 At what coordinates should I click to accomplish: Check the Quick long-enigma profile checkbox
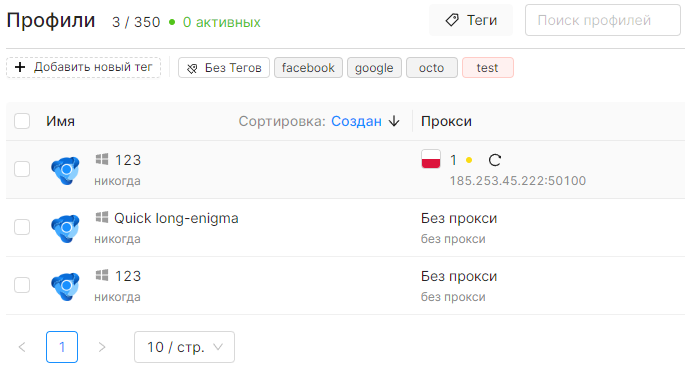point(22,227)
